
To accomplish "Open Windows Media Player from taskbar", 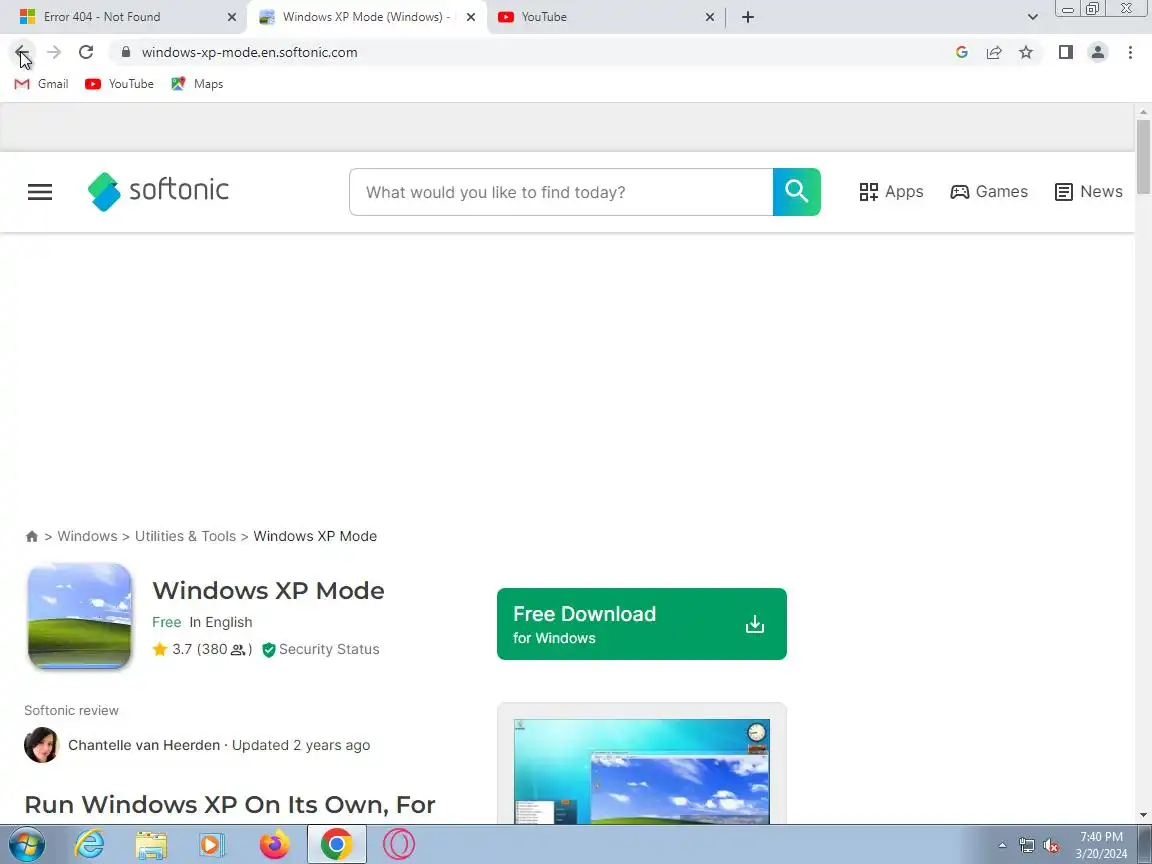I will [x=212, y=845].
